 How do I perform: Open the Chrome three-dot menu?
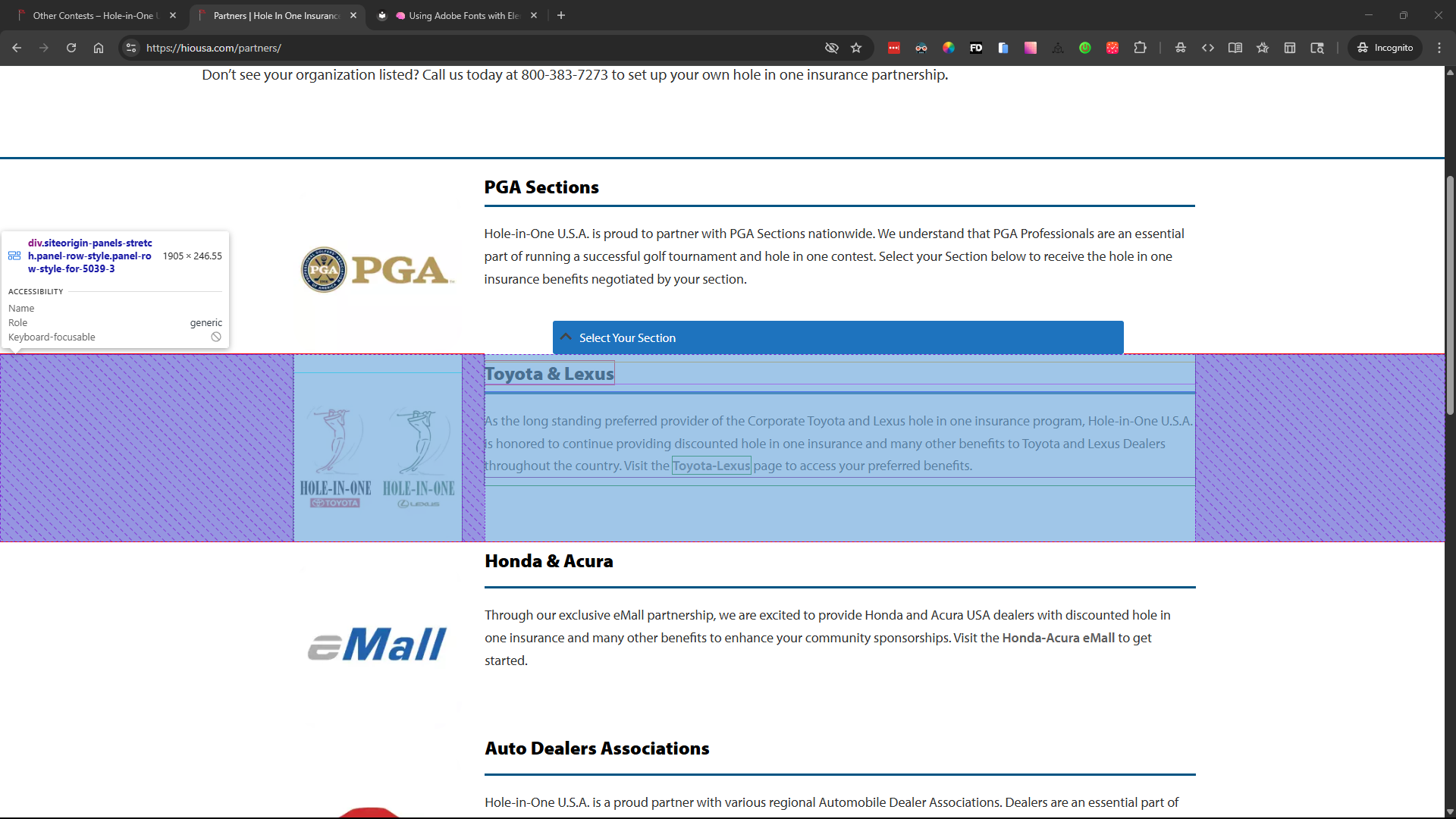(x=1439, y=48)
